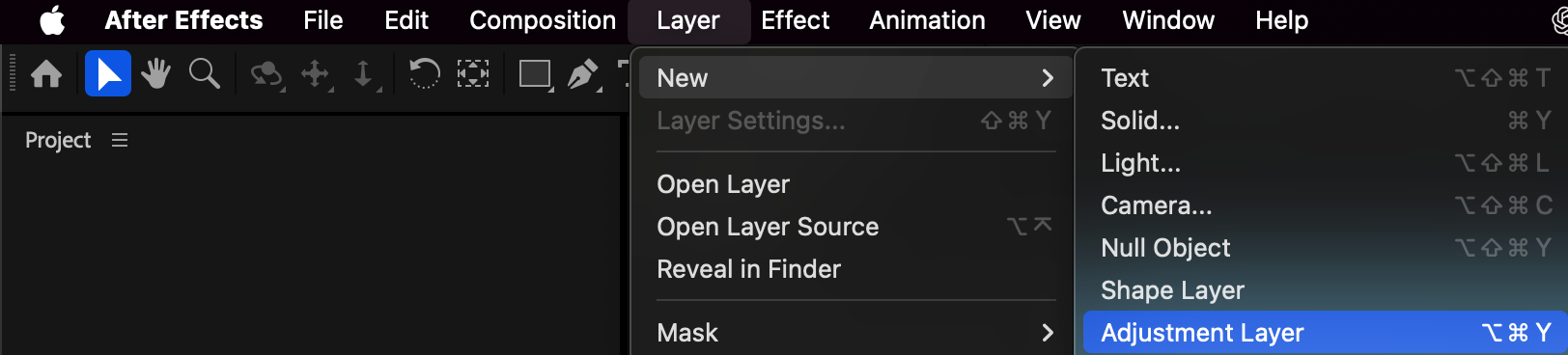This screenshot has height=355, width=1568.
Task: Select the Pan camera tool
Action: pyautogui.click(x=316, y=74)
